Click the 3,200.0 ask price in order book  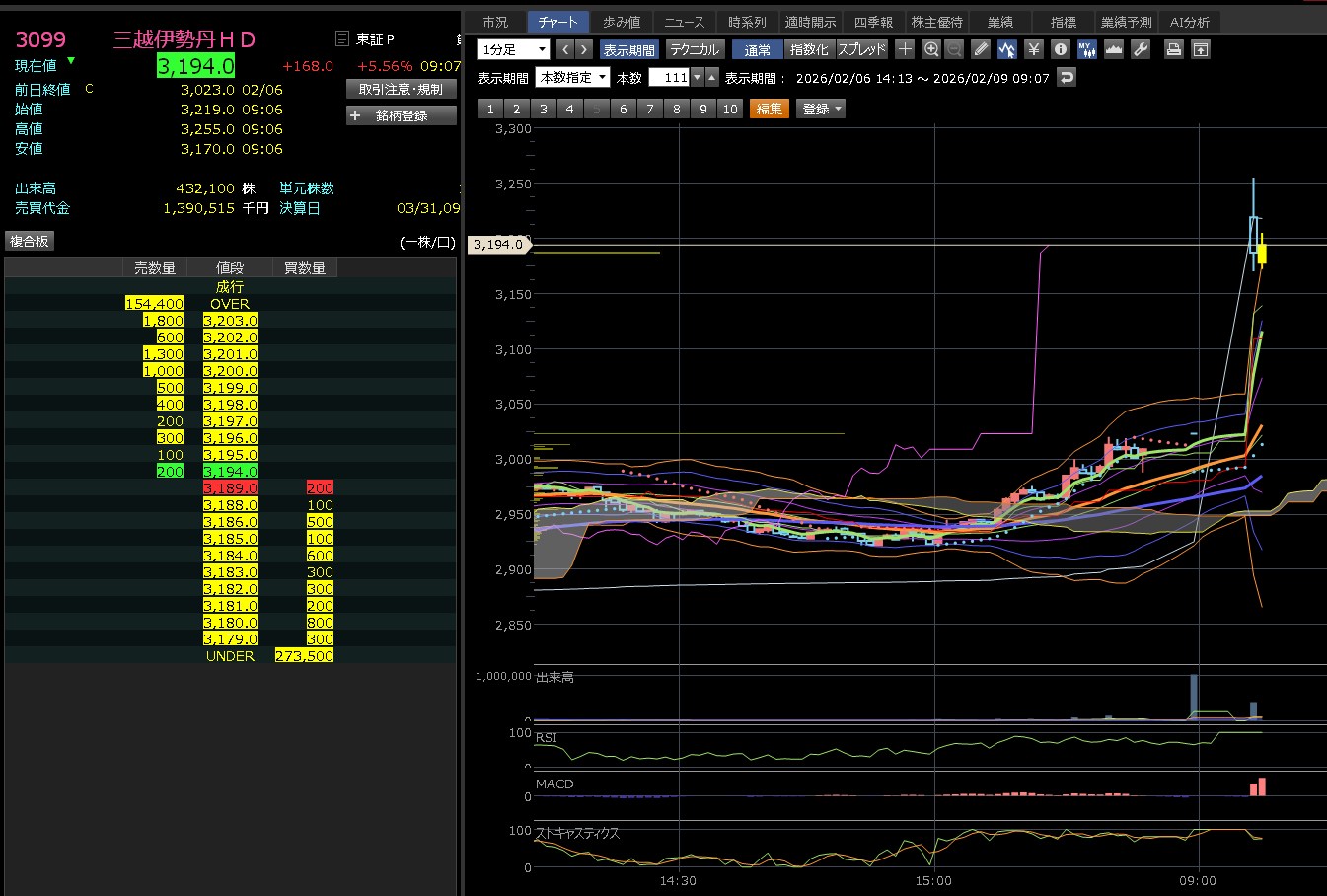click(230, 371)
